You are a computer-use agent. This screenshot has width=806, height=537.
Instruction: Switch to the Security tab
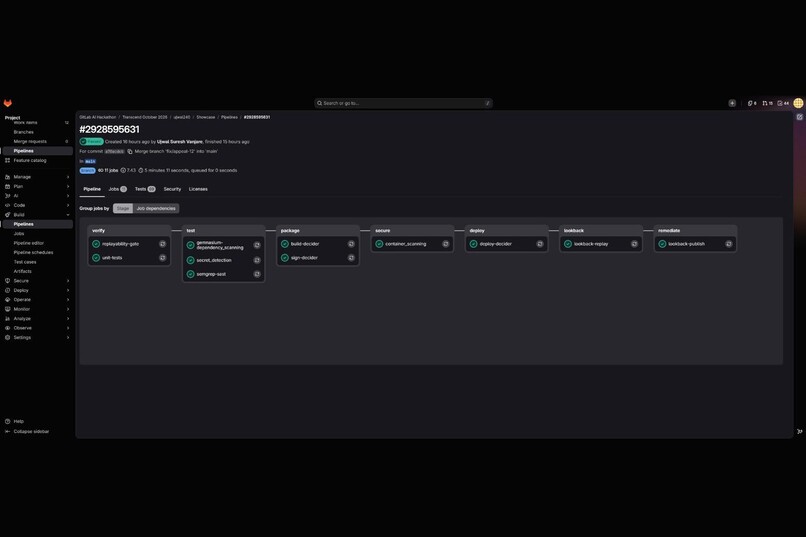172,189
